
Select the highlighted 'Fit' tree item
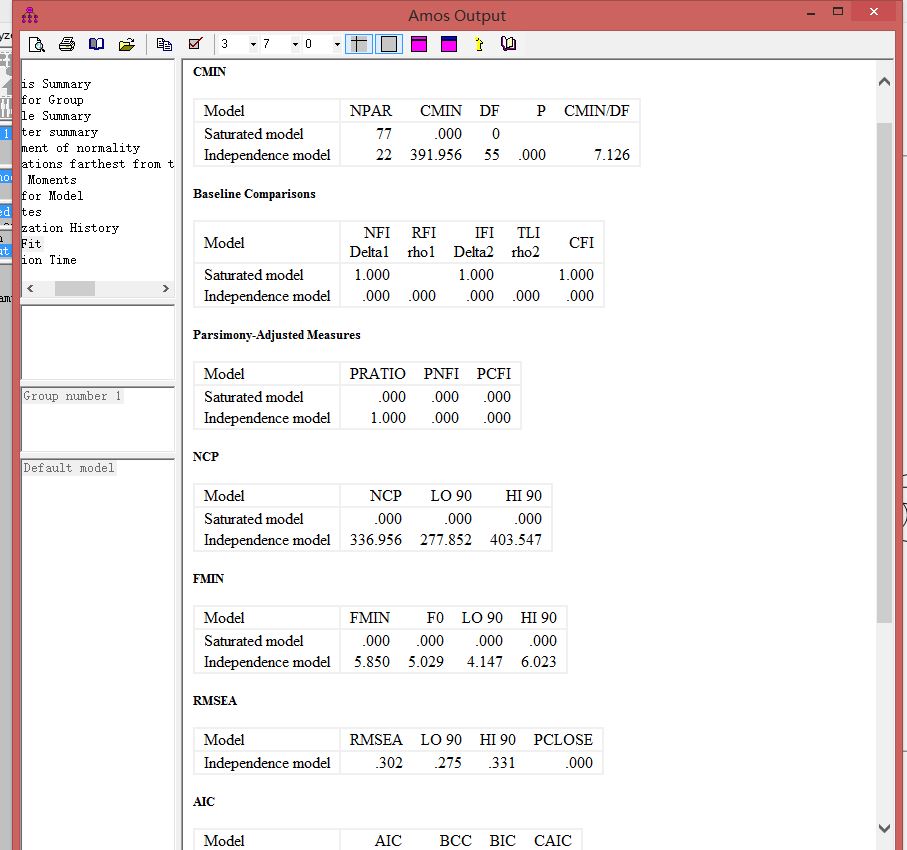click(x=31, y=244)
